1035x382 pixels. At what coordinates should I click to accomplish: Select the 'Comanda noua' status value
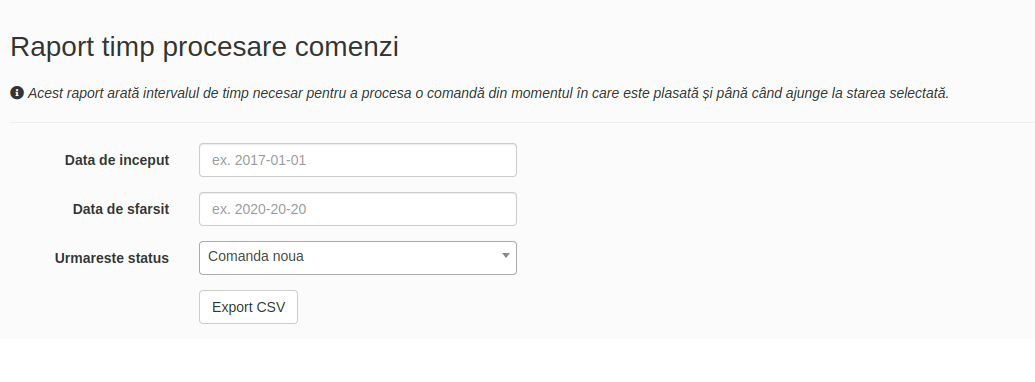point(256,257)
